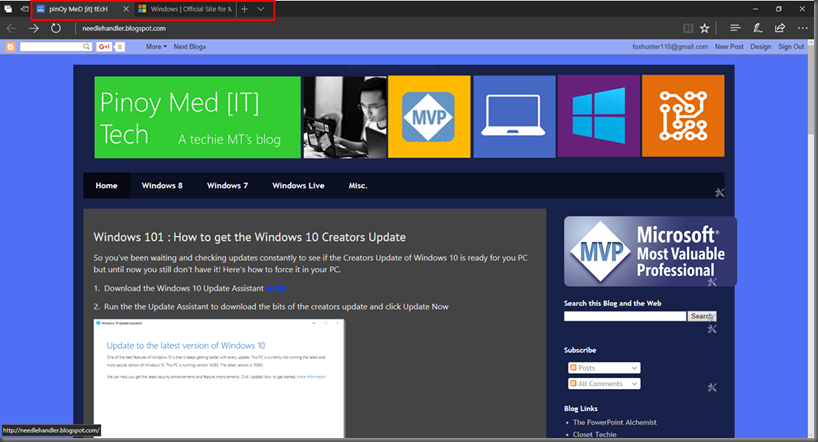
Task: Click wrench edit icon beside Subscribe widget
Action: tap(712, 387)
